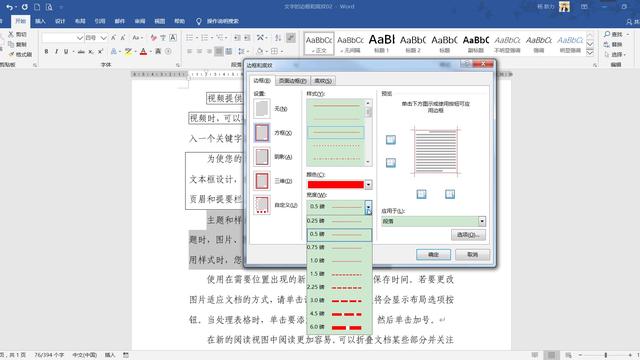Click the user account avatar in the title bar
Viewport: 640px width, 360px height.
[564, 7]
